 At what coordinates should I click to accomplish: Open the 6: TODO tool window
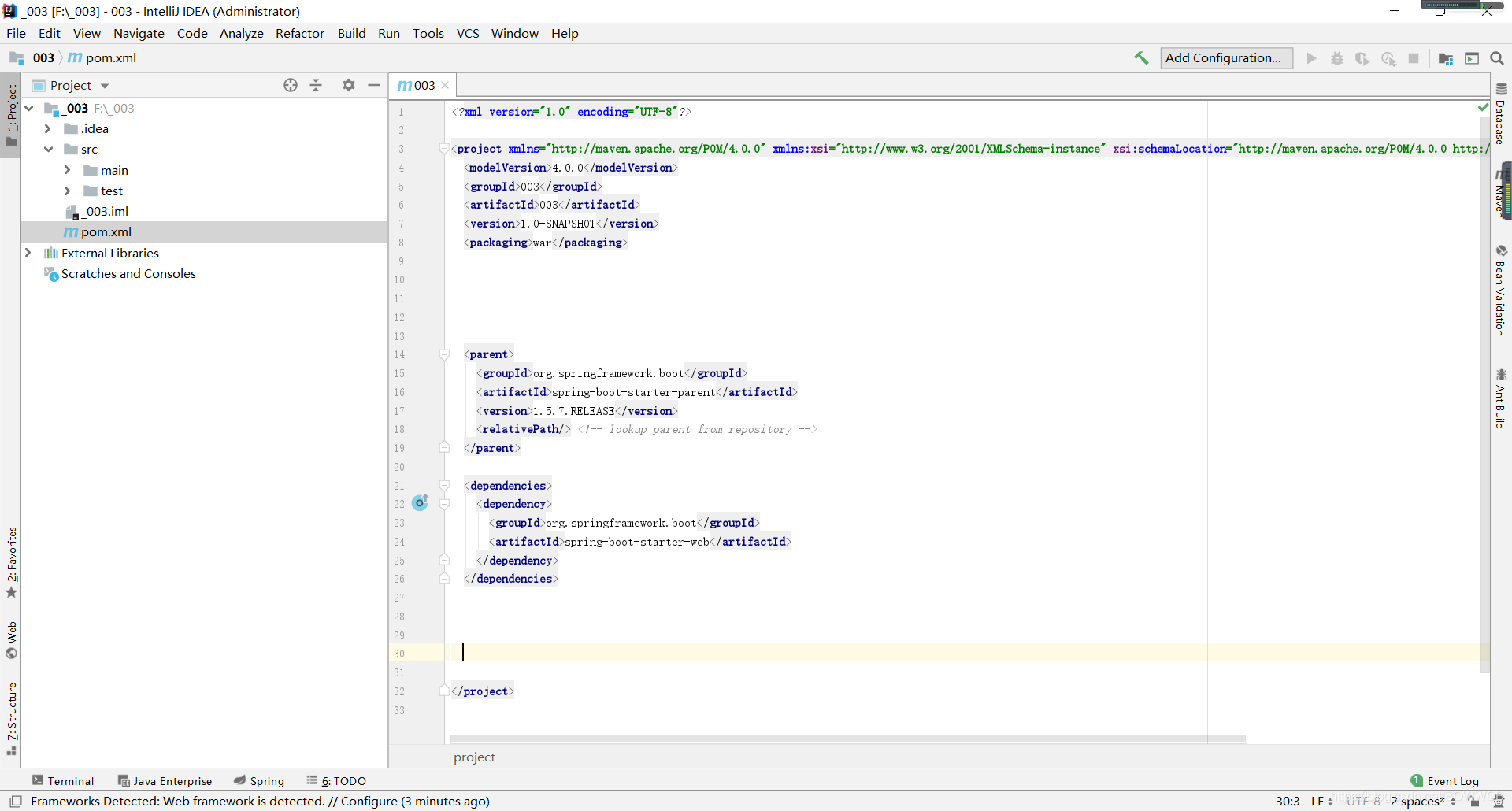tap(336, 780)
